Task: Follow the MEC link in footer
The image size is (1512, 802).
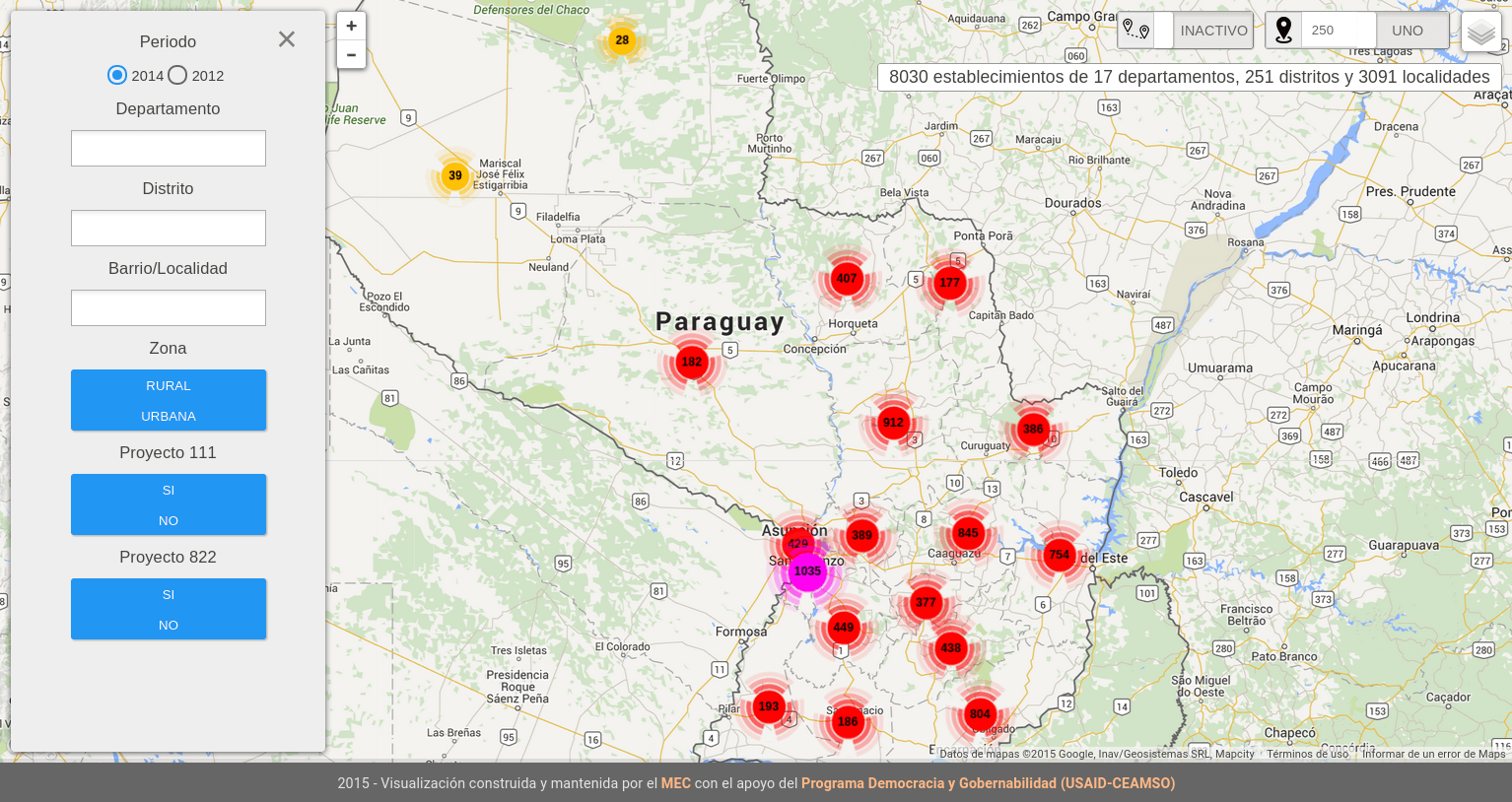Action: (676, 783)
